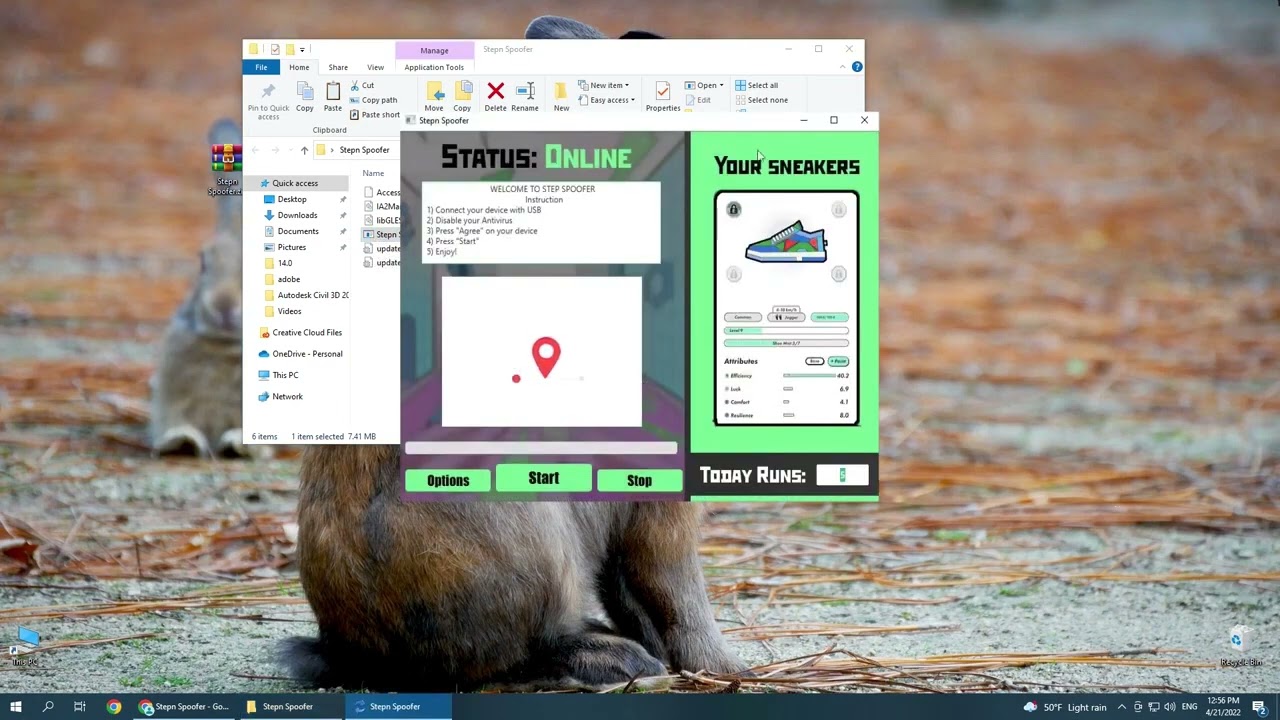Screen dimensions: 1280x720
Task: Click the Manage contextual tab
Action: click(434, 50)
